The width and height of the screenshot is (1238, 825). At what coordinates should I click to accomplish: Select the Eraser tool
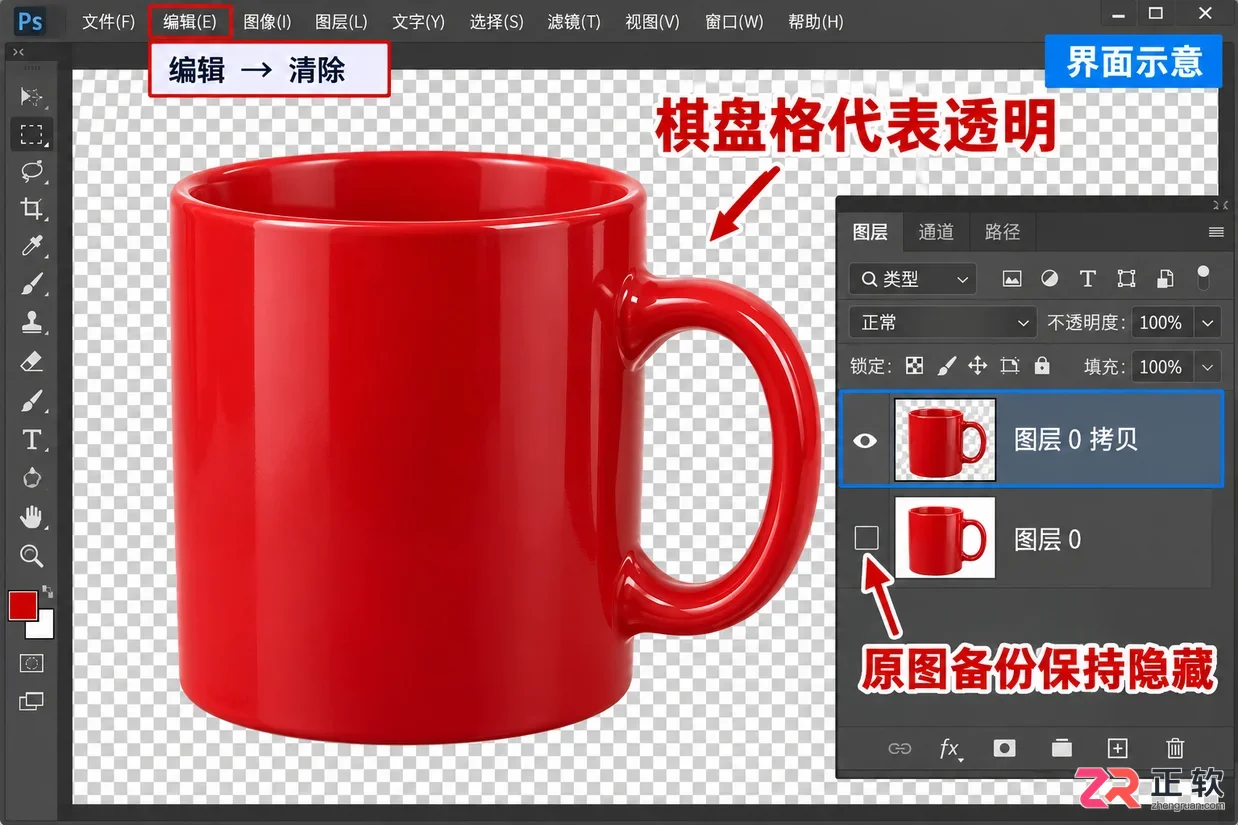(x=32, y=361)
